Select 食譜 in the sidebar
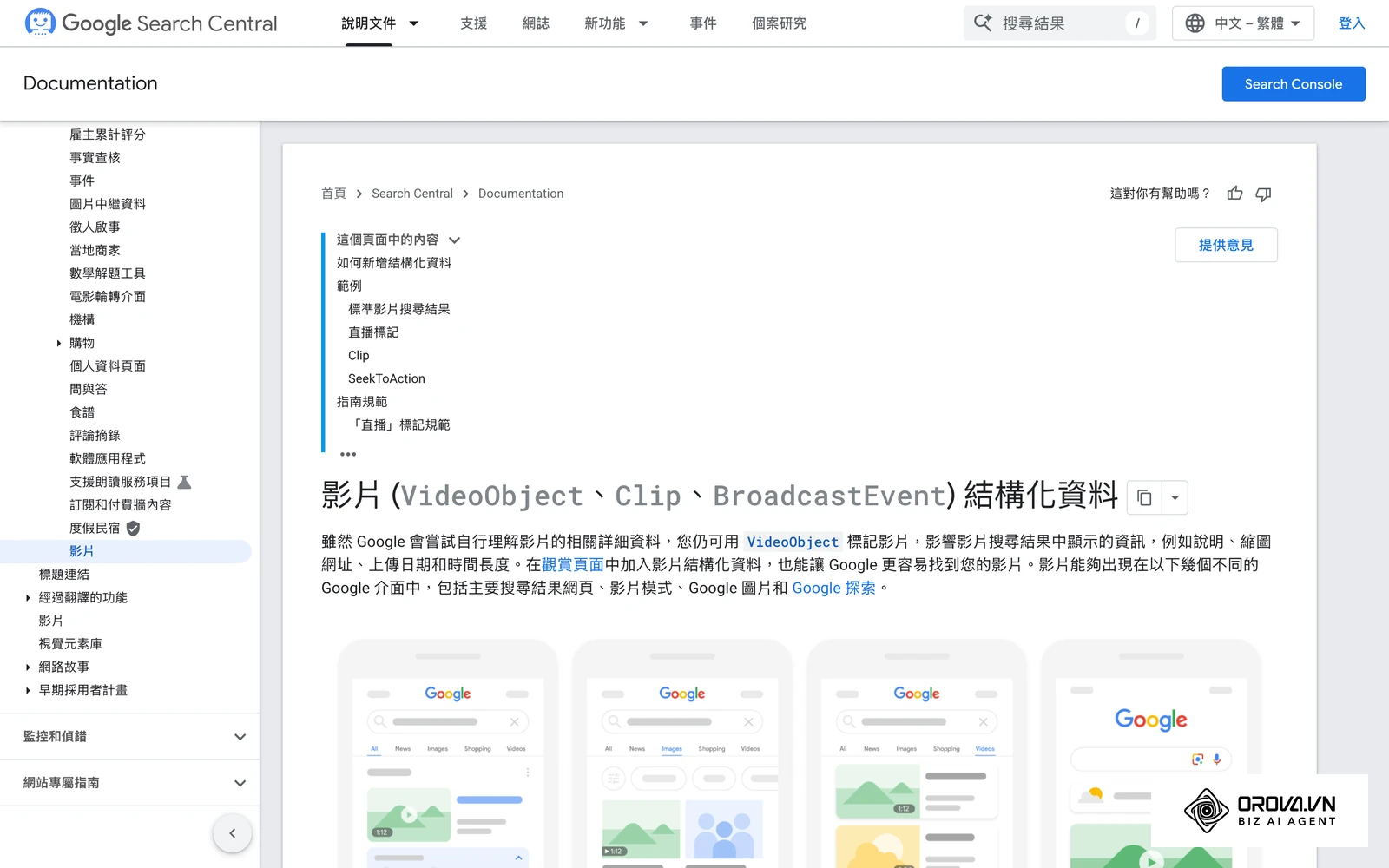This screenshot has height=868, width=1389. [82, 412]
